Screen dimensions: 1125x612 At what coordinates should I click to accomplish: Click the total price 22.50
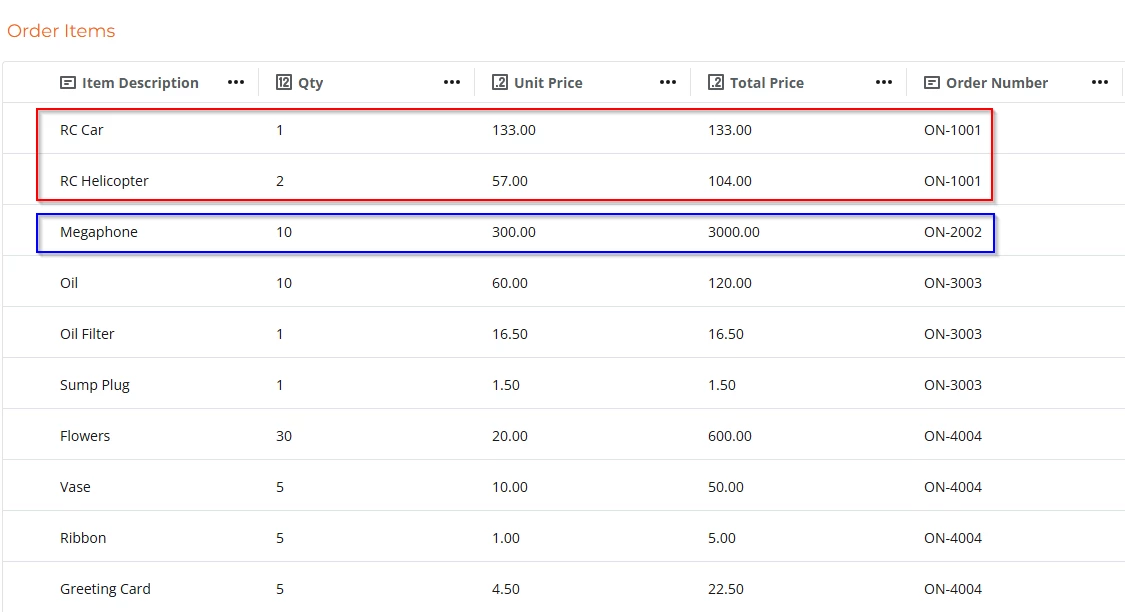point(725,588)
